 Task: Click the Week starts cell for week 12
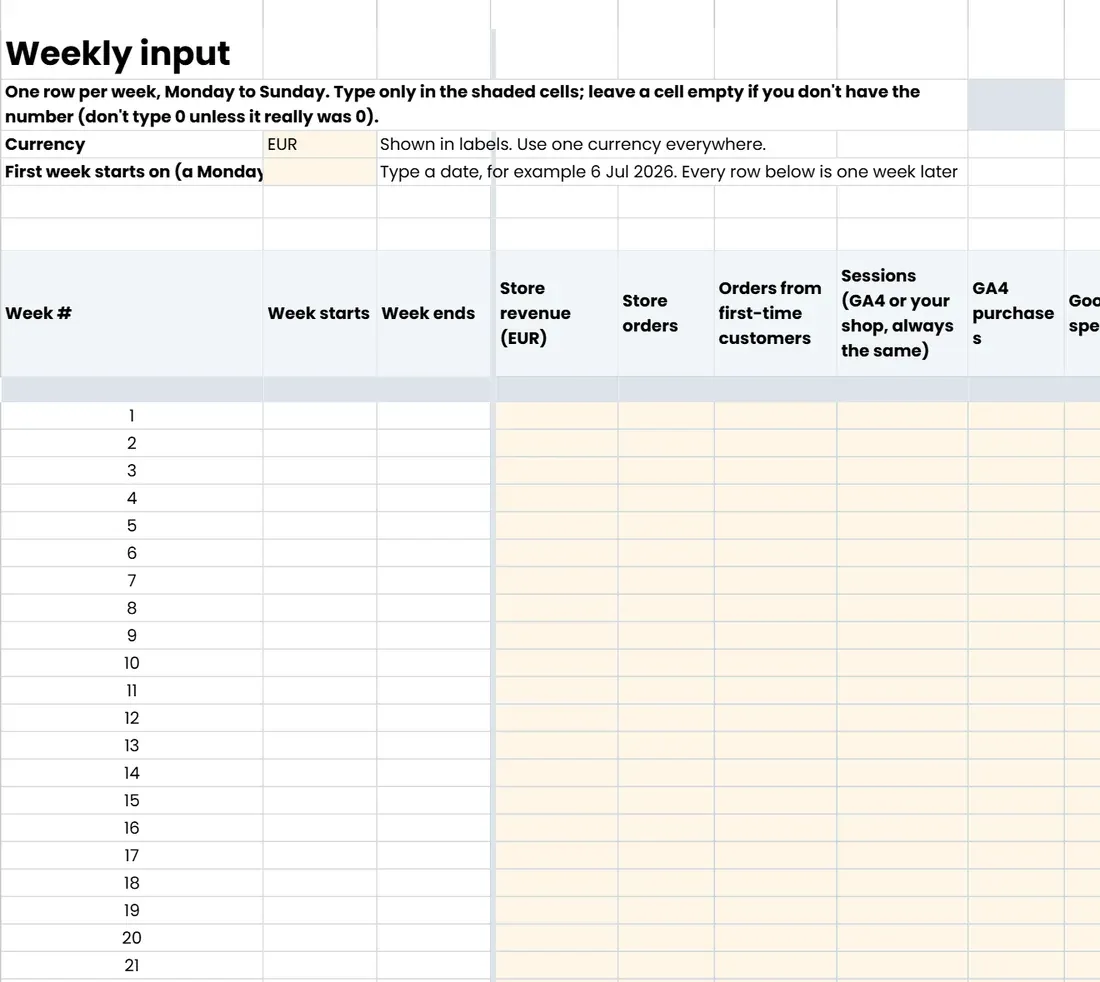coord(320,718)
